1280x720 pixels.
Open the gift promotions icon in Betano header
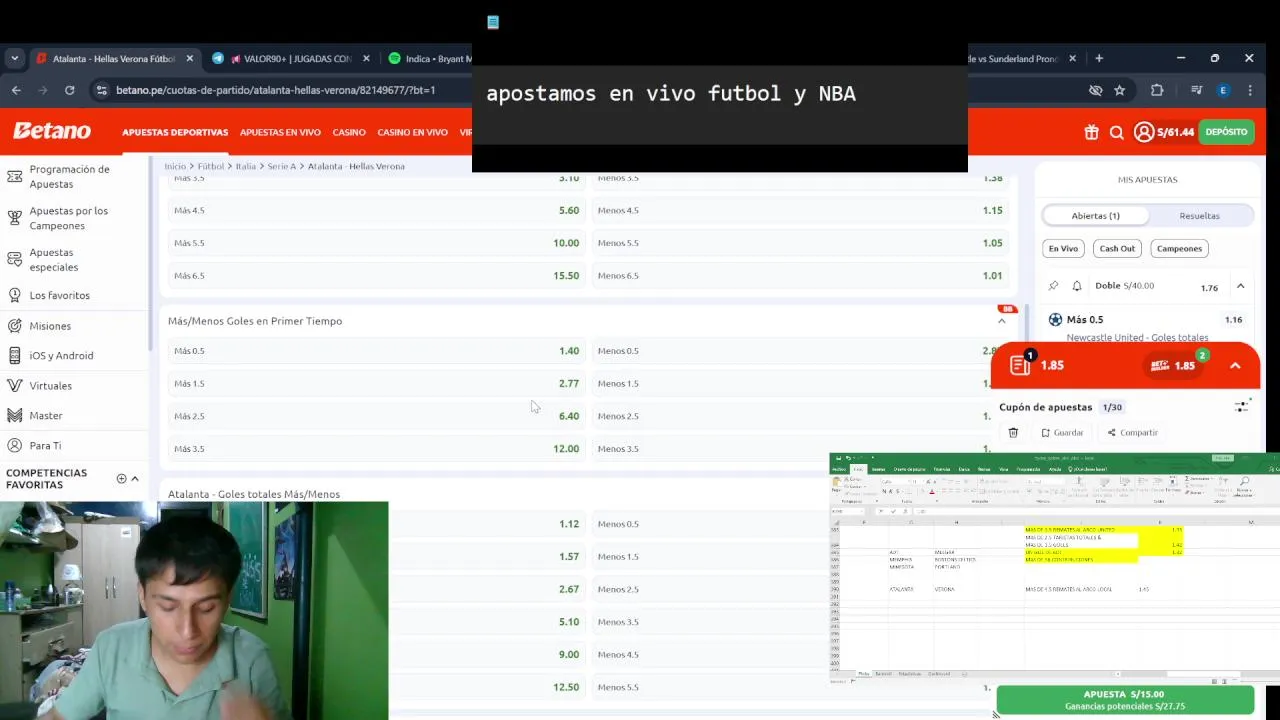pos(1091,132)
